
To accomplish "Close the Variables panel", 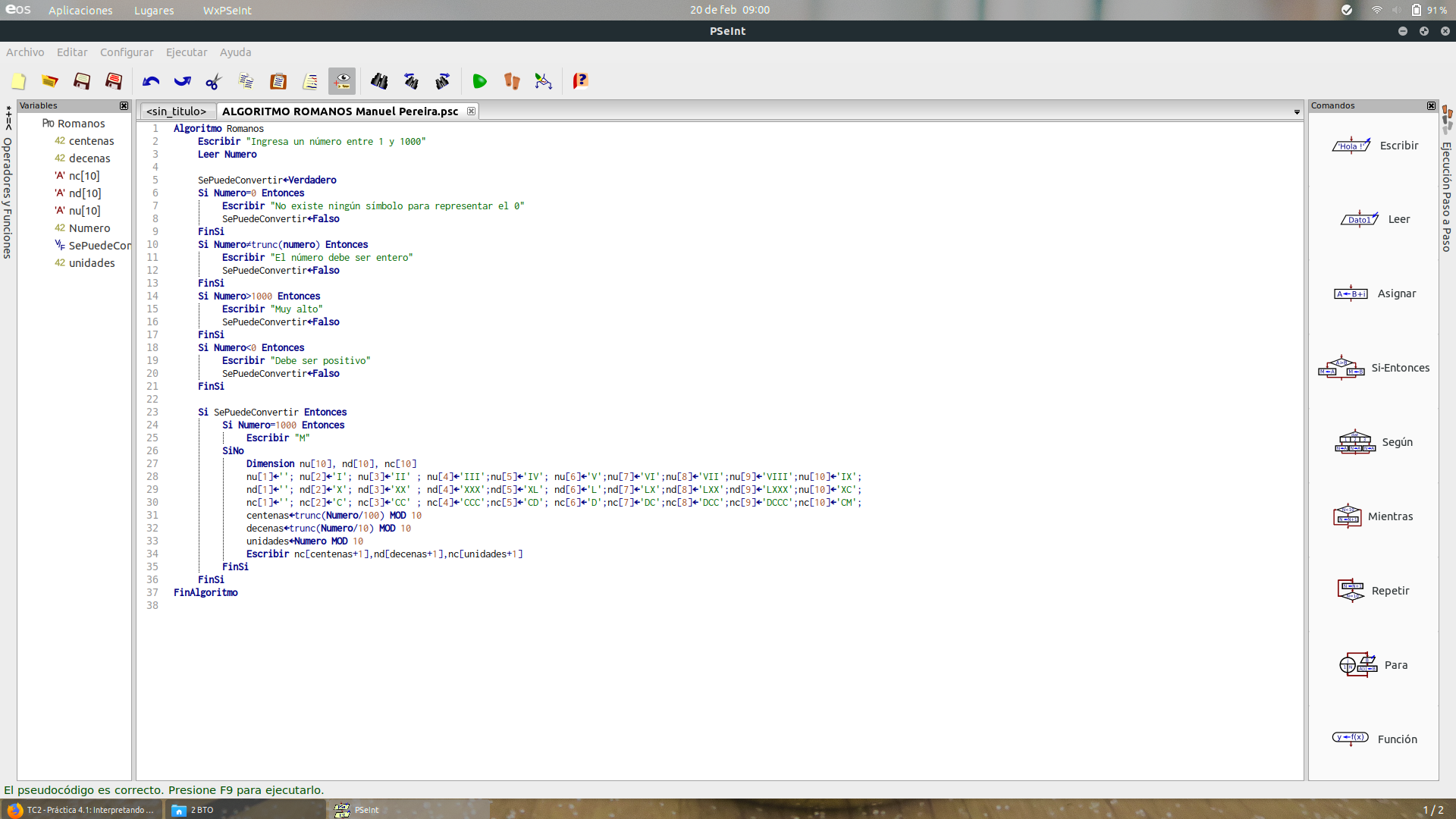I will [124, 106].
